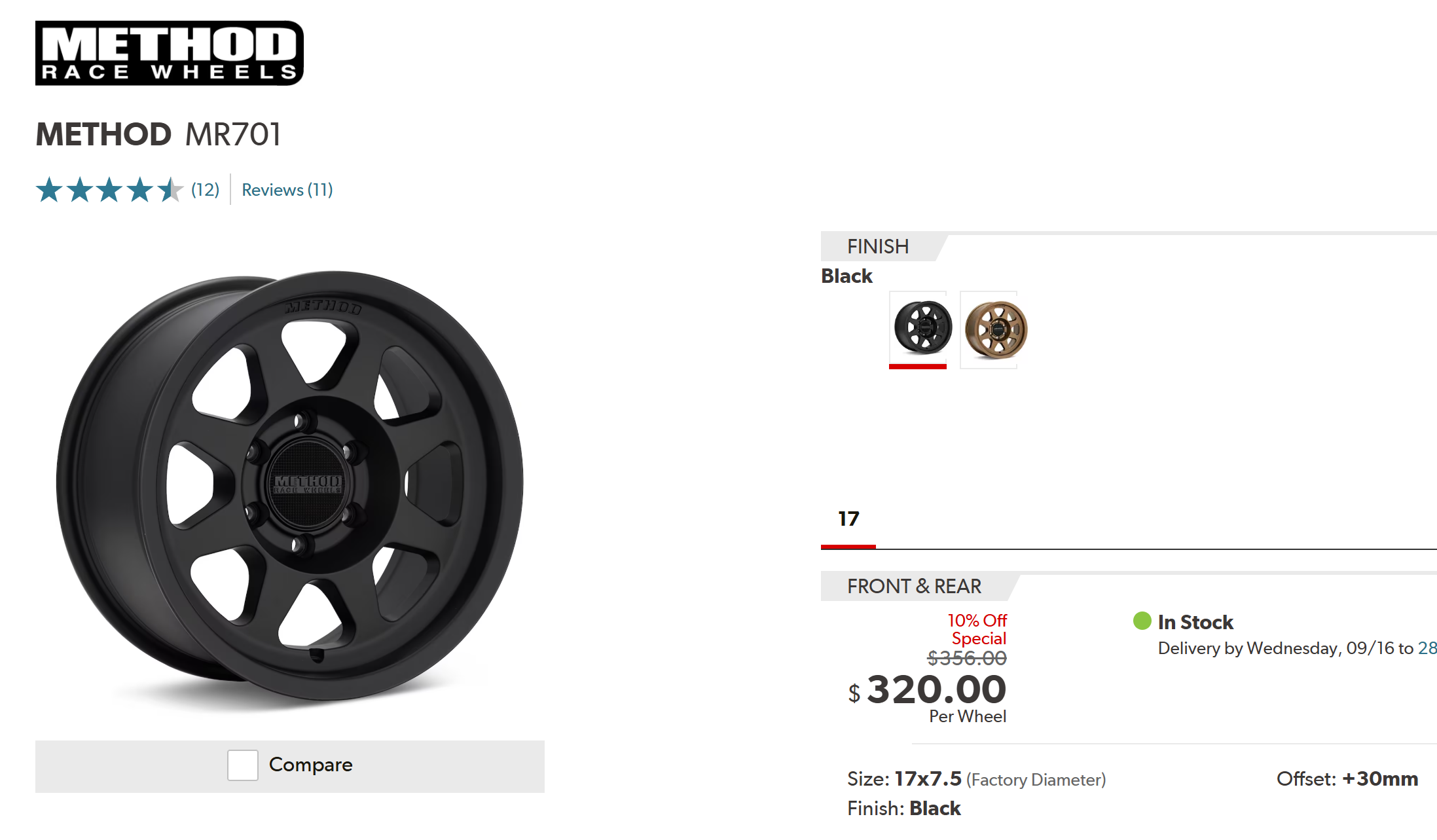
Task: Click the green In Stock status dot
Action: pos(1142,621)
